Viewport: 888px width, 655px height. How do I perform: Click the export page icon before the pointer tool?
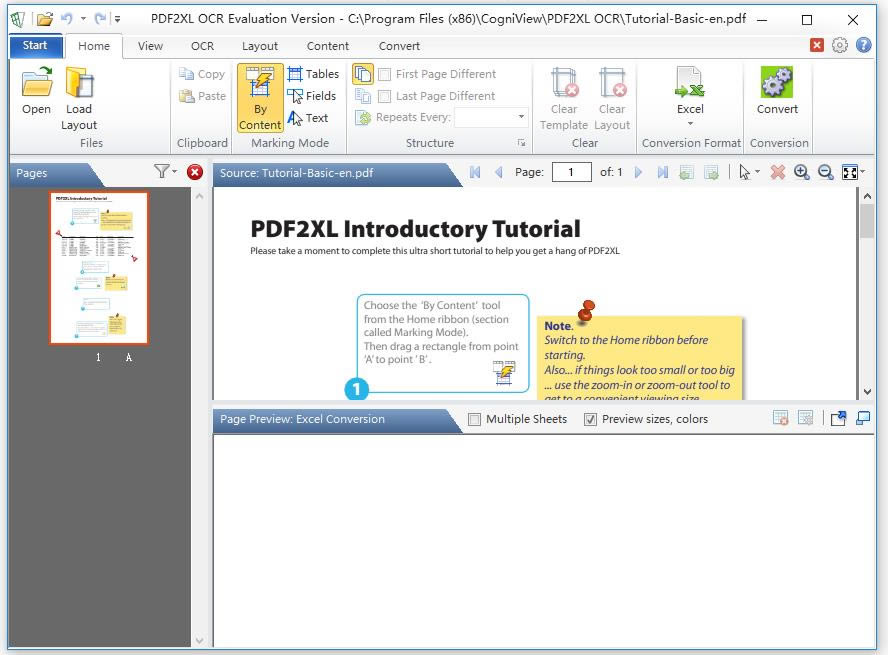(x=711, y=172)
